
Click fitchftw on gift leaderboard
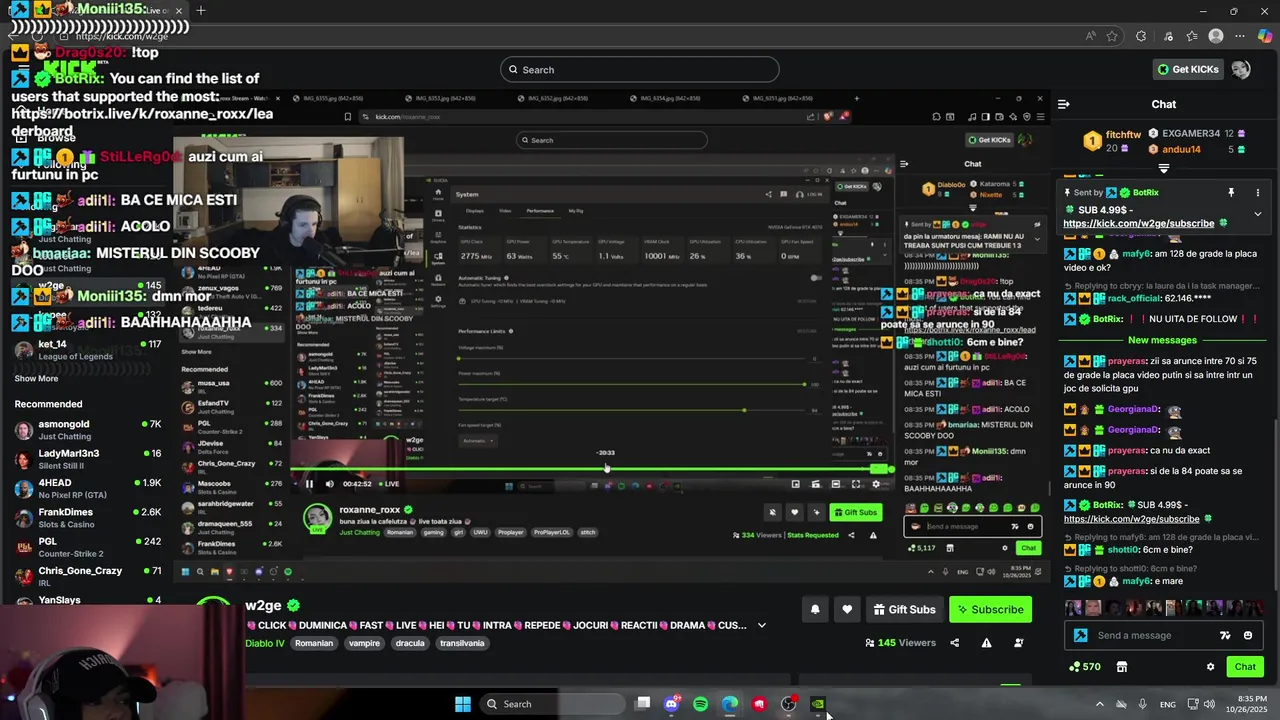[x=1124, y=134]
